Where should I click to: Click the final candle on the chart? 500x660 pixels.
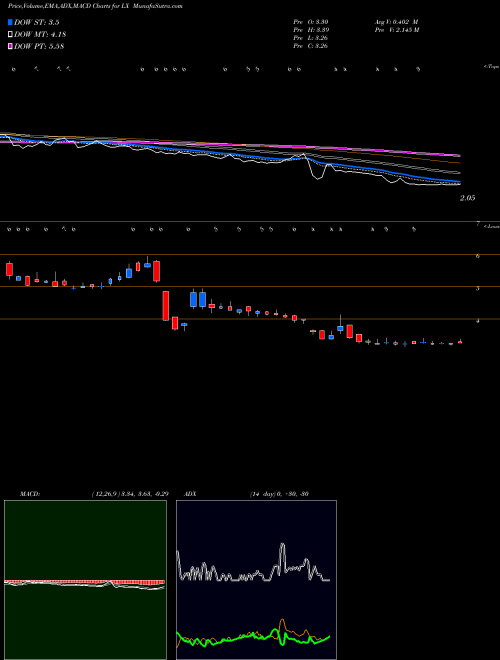(x=460, y=342)
